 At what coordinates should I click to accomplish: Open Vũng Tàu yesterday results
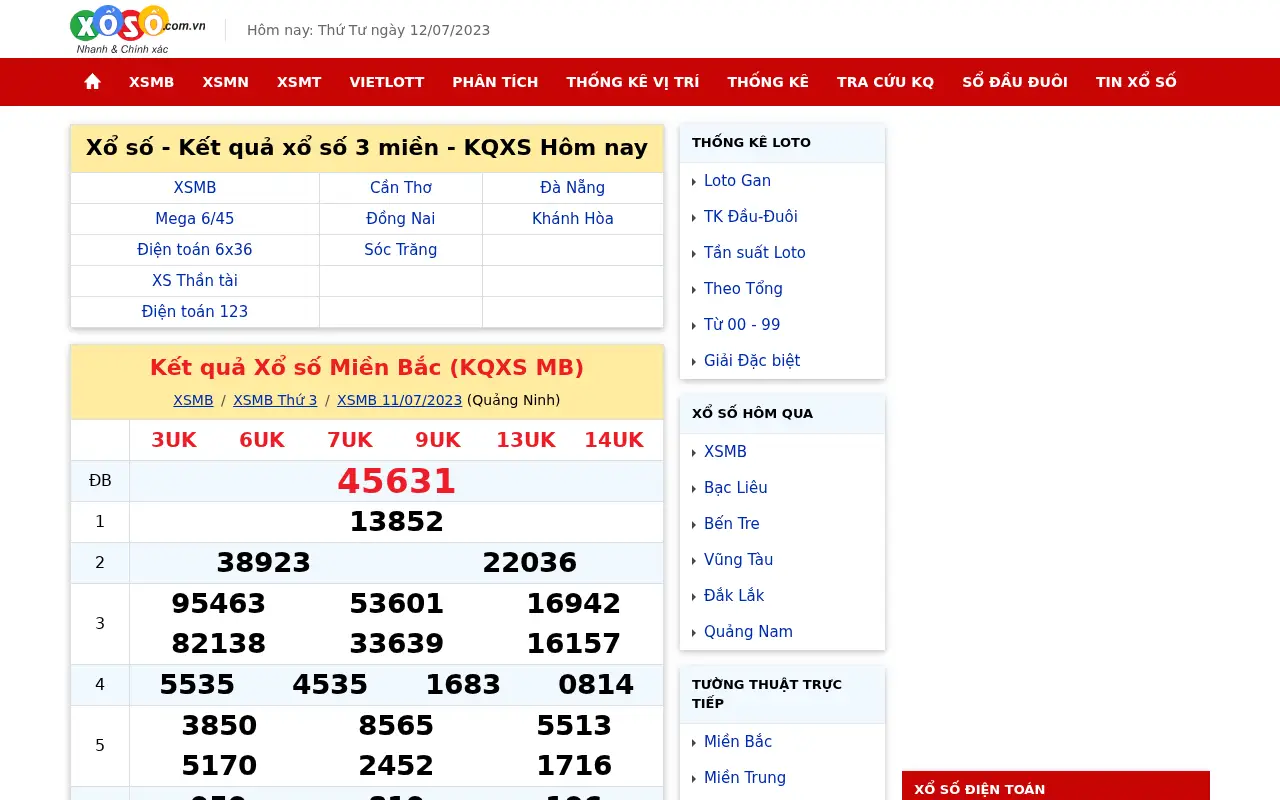tap(738, 560)
